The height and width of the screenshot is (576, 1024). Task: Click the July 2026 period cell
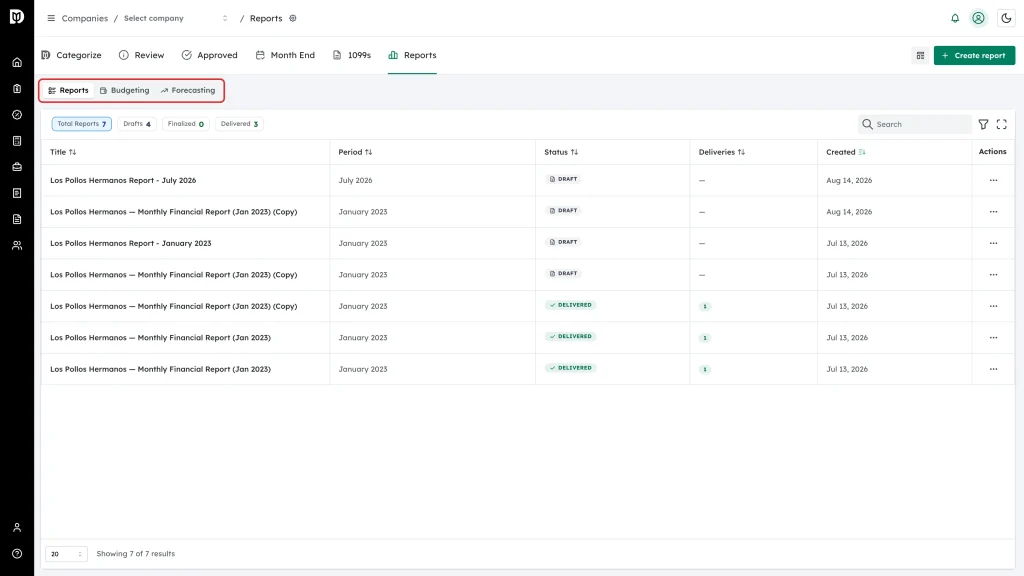point(355,180)
